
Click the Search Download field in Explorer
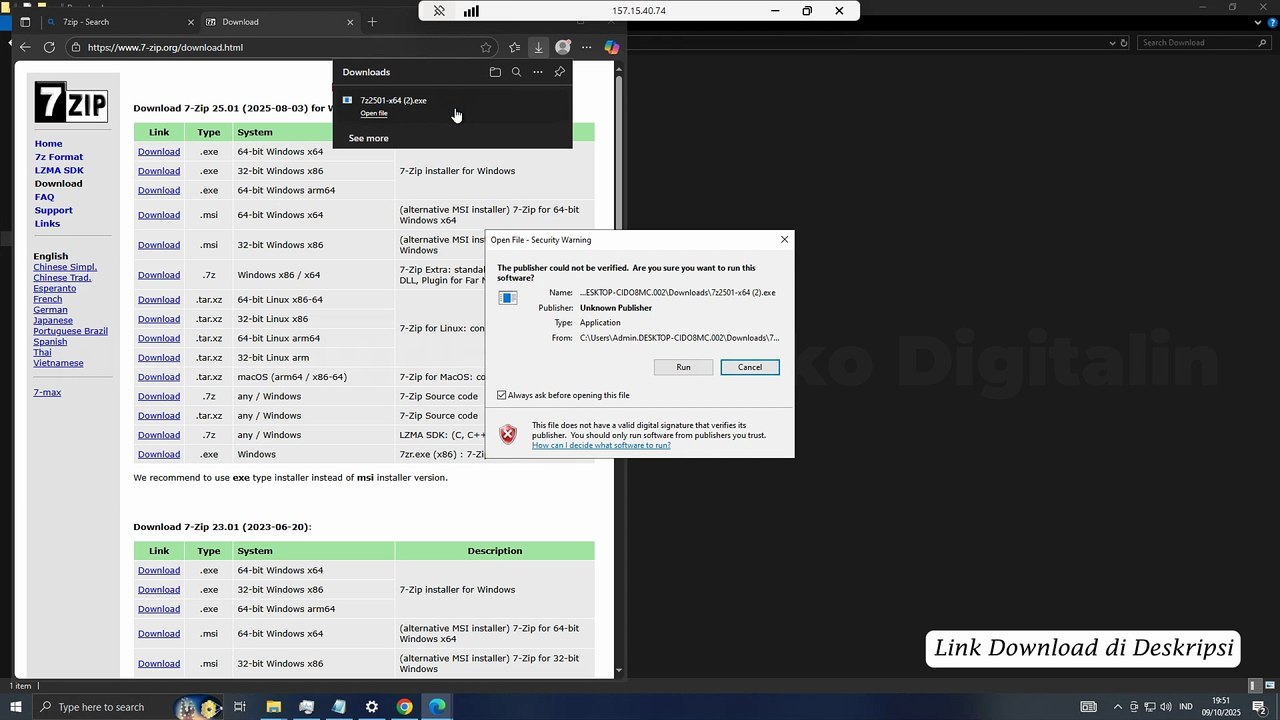[x=1204, y=43]
